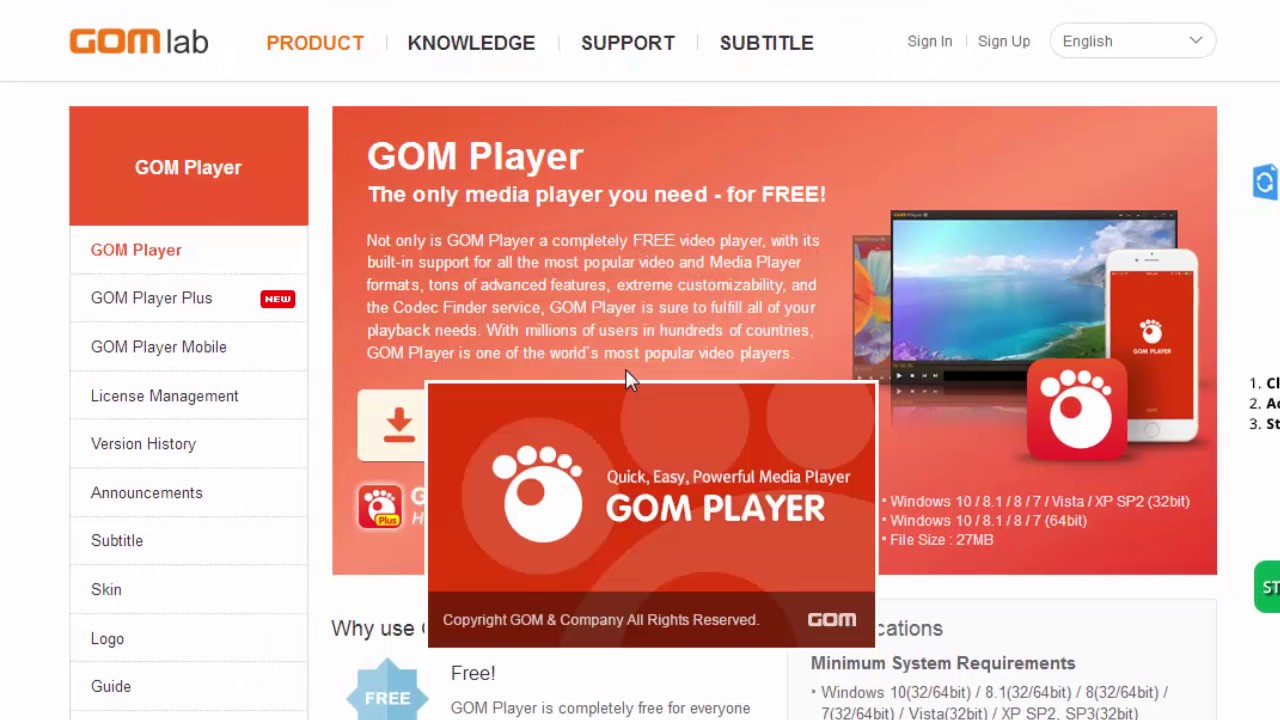Screen dimensions: 1280x720
Task: Open the KNOWLEDGE menu
Action: click(x=471, y=43)
